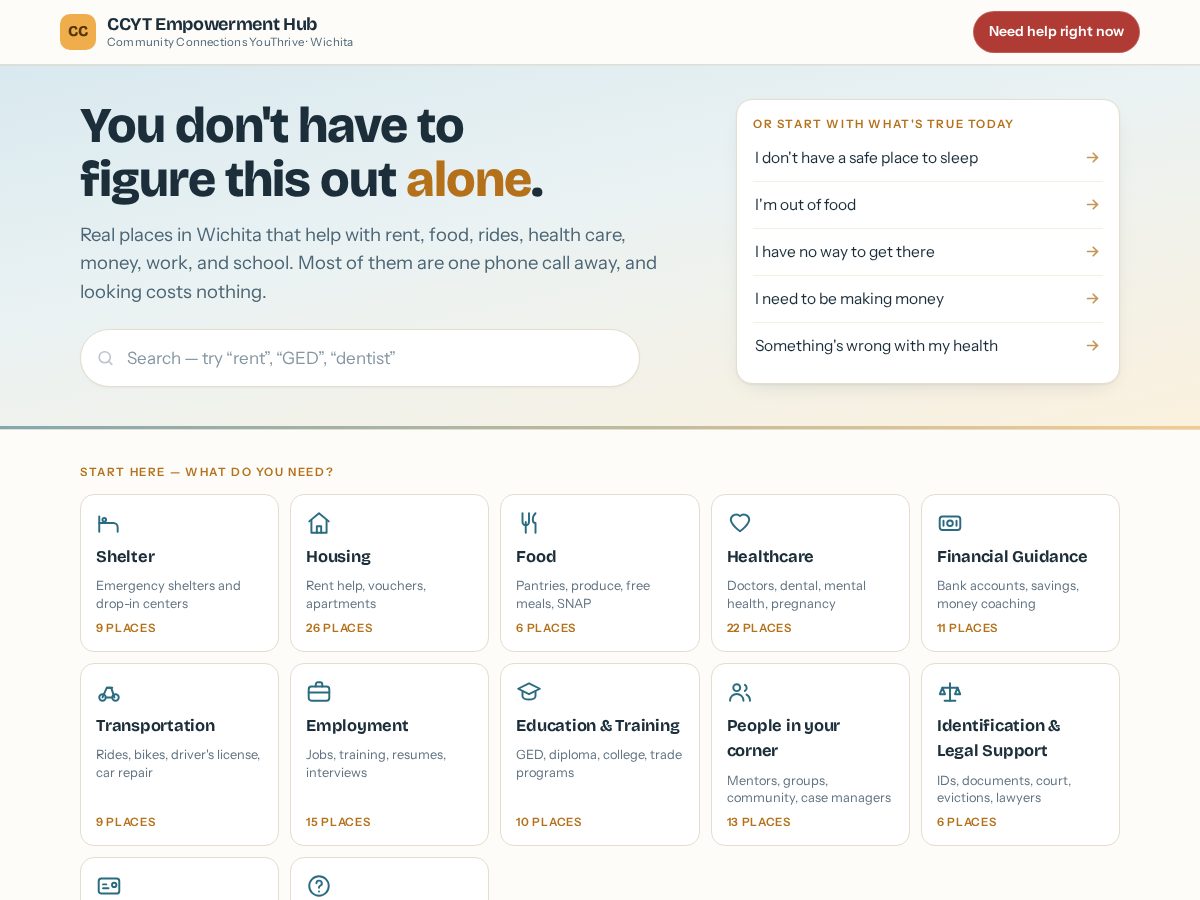Screen dimensions: 1200x900
Task: Click arrow beside no way to get there
Action: [x=1092, y=252]
